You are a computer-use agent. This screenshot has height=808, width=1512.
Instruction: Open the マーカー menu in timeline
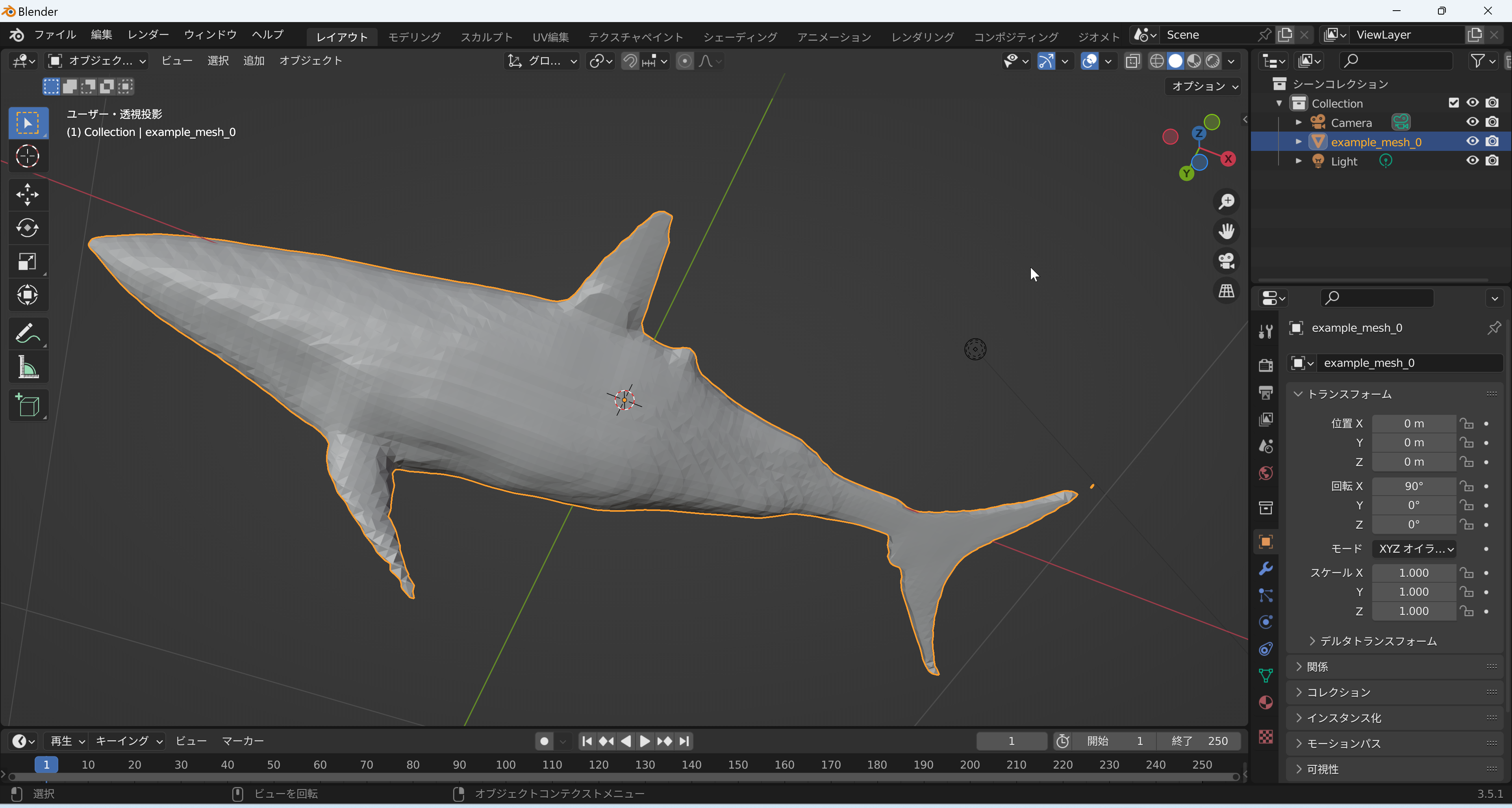click(x=243, y=741)
